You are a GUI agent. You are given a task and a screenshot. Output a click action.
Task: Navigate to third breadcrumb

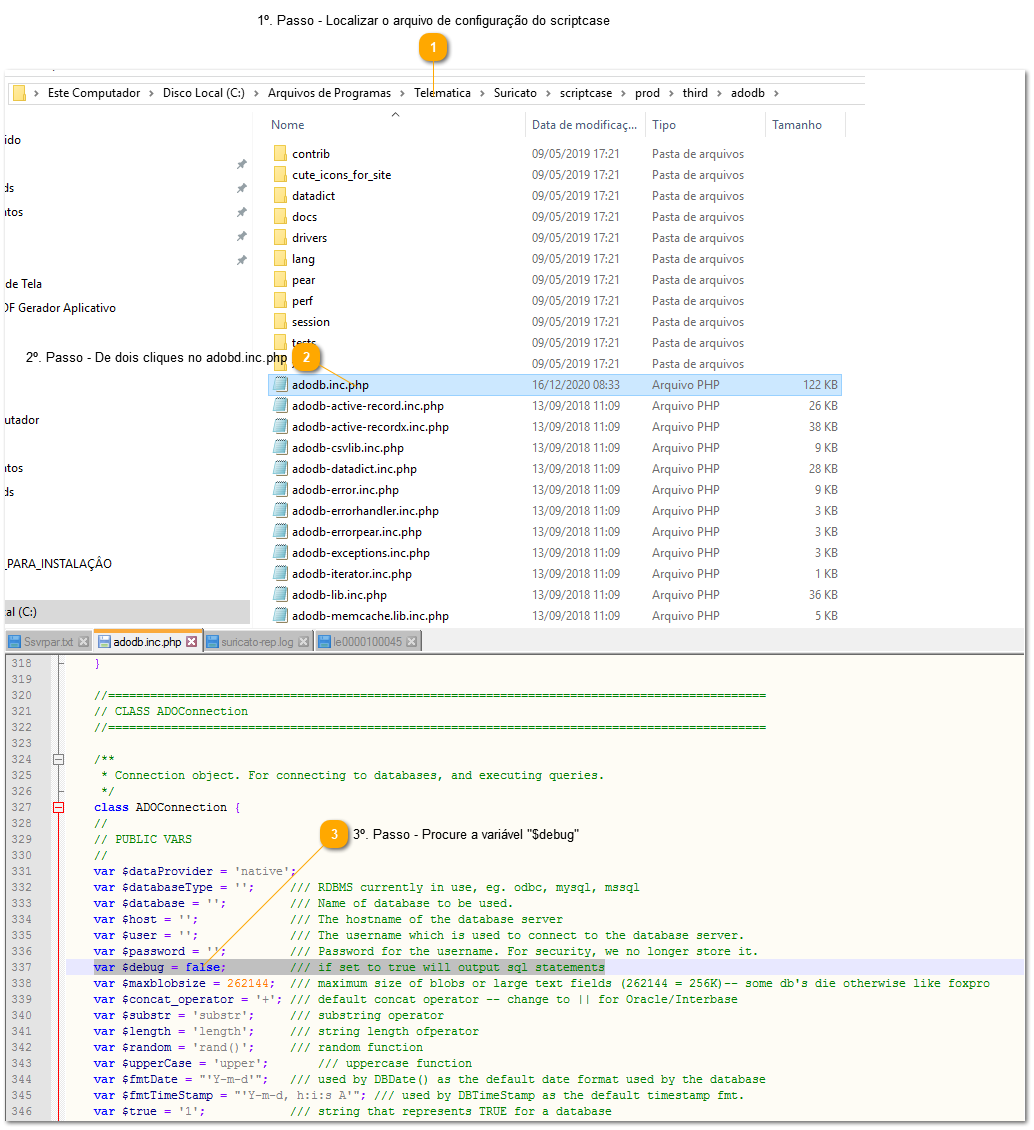point(695,93)
